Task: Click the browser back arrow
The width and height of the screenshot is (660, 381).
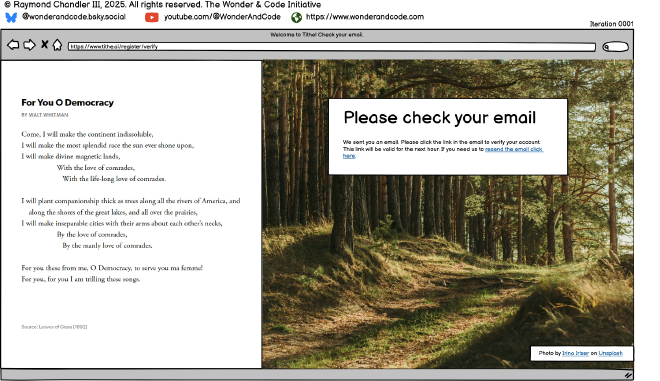Action: coord(13,45)
